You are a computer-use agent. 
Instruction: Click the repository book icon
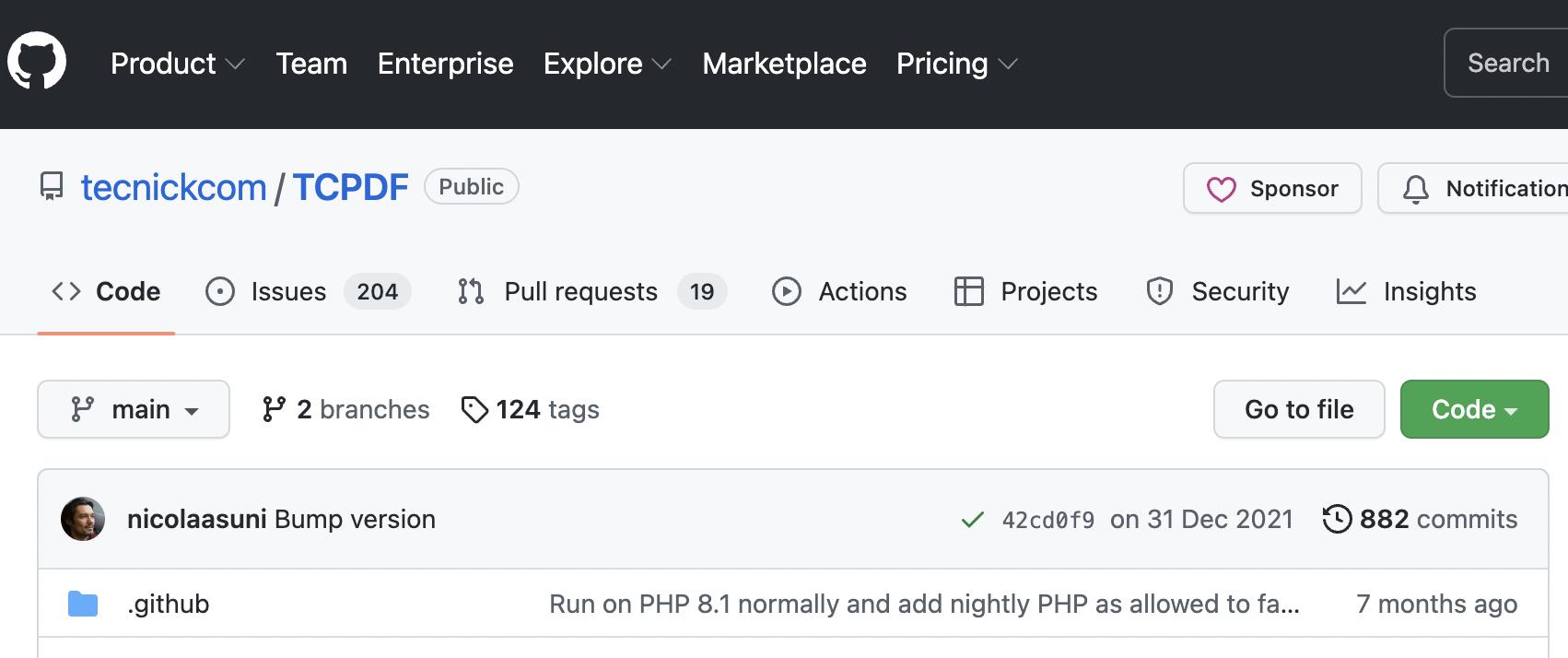click(x=52, y=187)
